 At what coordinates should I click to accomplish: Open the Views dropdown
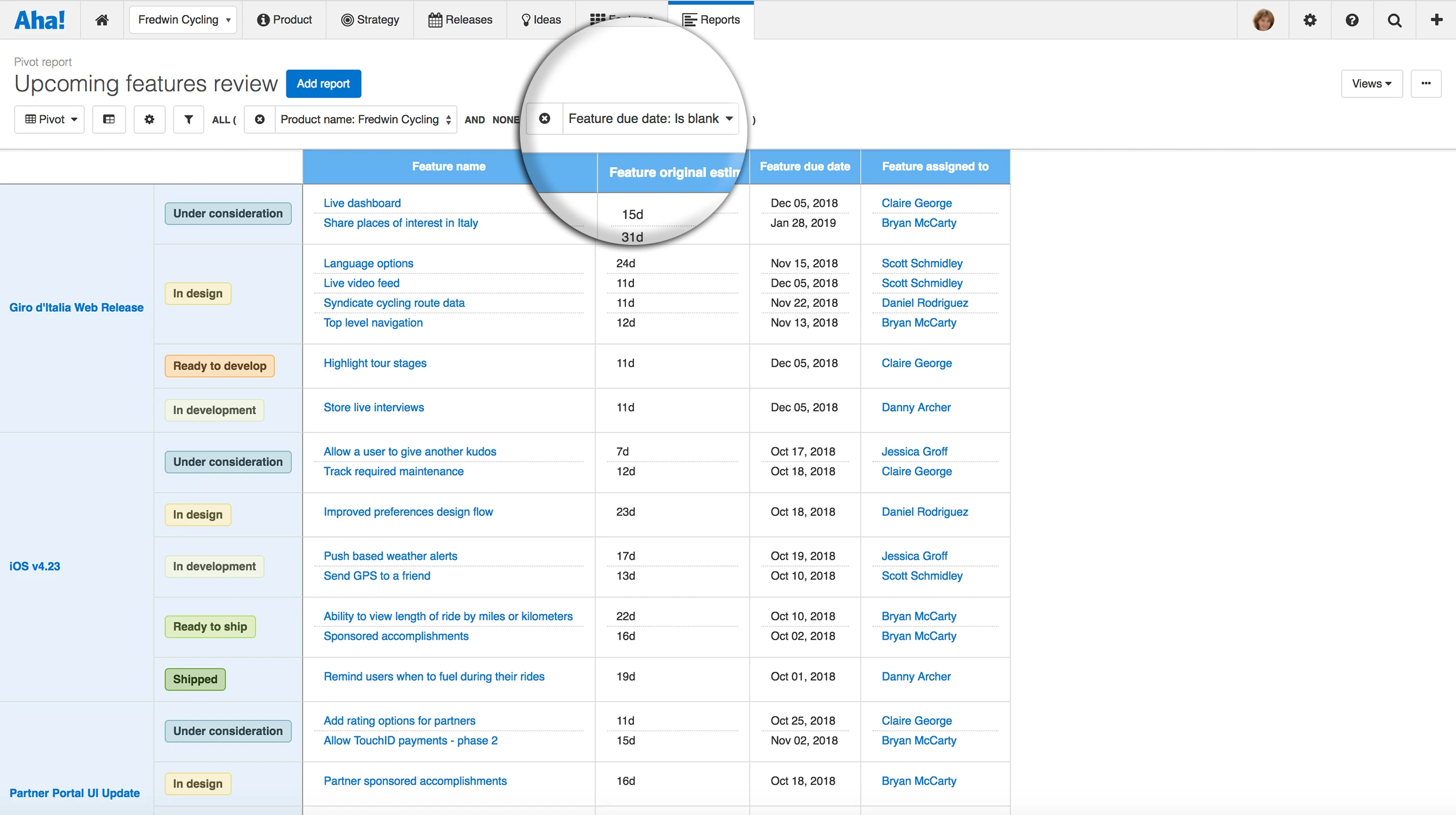point(1371,84)
